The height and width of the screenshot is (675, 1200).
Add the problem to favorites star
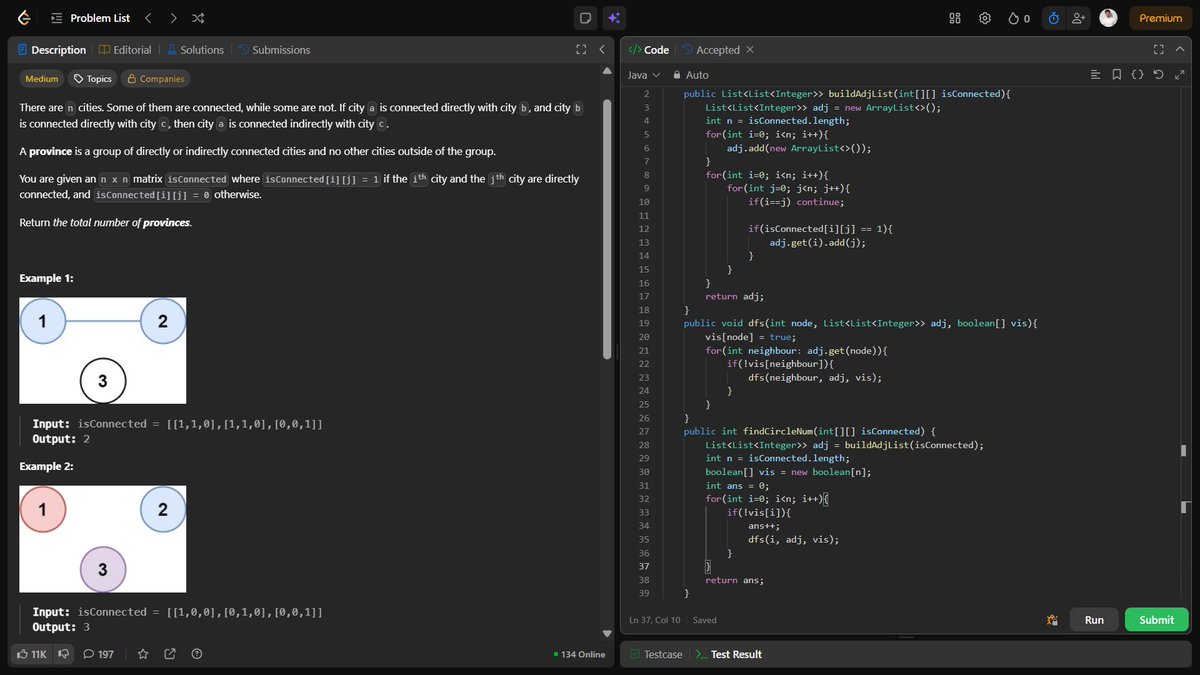click(143, 654)
